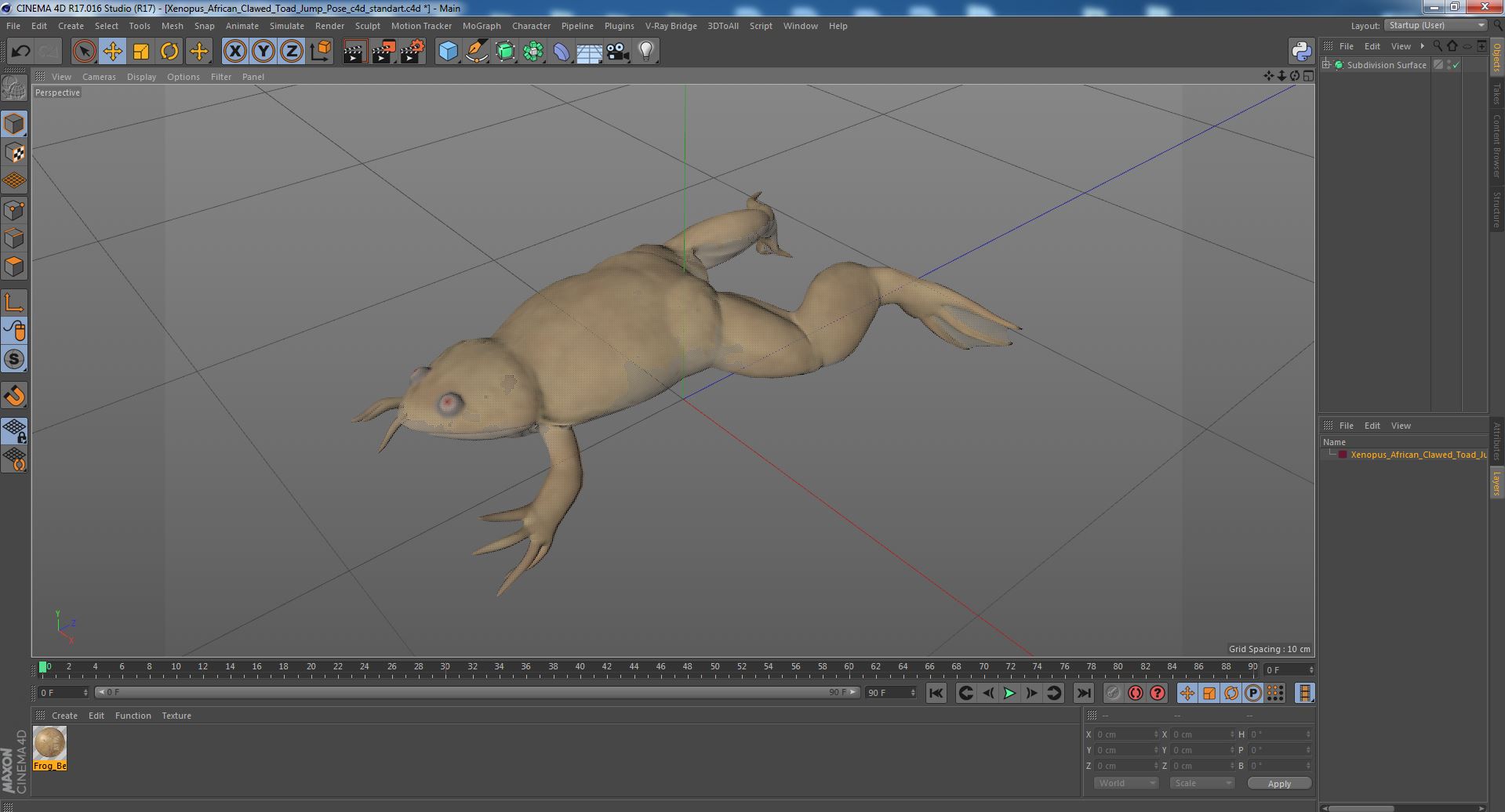Go to start of animation
The width and height of the screenshot is (1505, 812).
pyautogui.click(x=936, y=693)
